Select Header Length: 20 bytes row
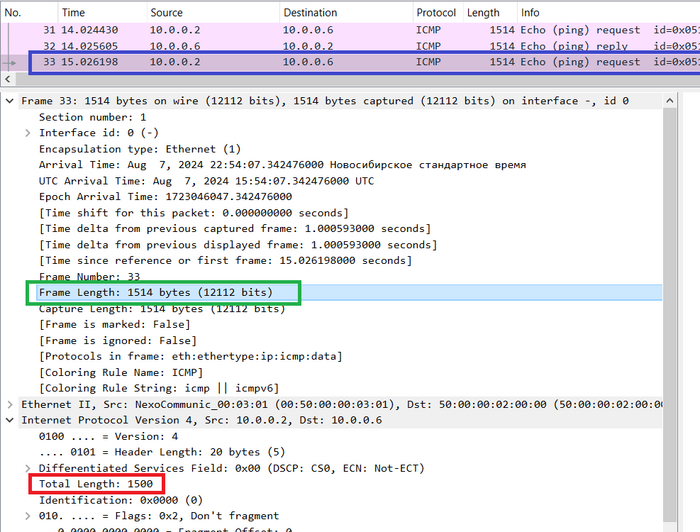 (x=162, y=452)
